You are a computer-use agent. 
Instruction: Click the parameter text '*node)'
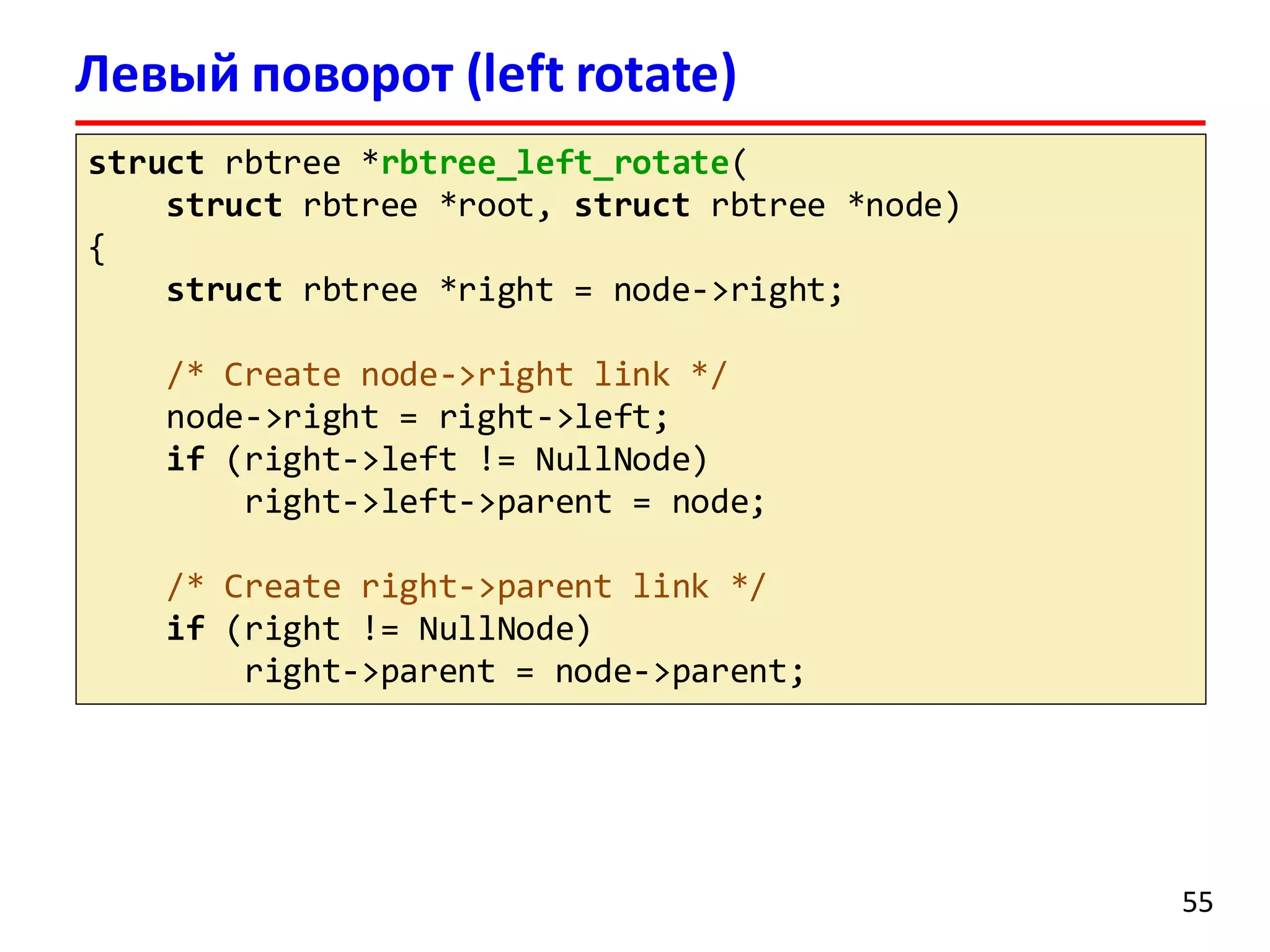(x=904, y=206)
